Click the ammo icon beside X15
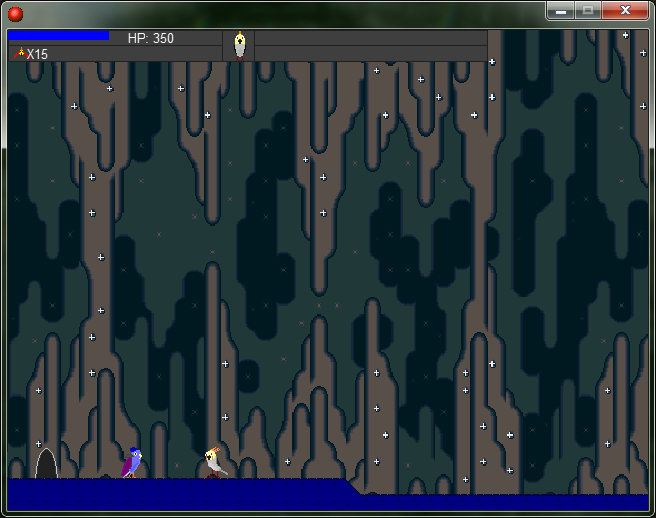 19,53
